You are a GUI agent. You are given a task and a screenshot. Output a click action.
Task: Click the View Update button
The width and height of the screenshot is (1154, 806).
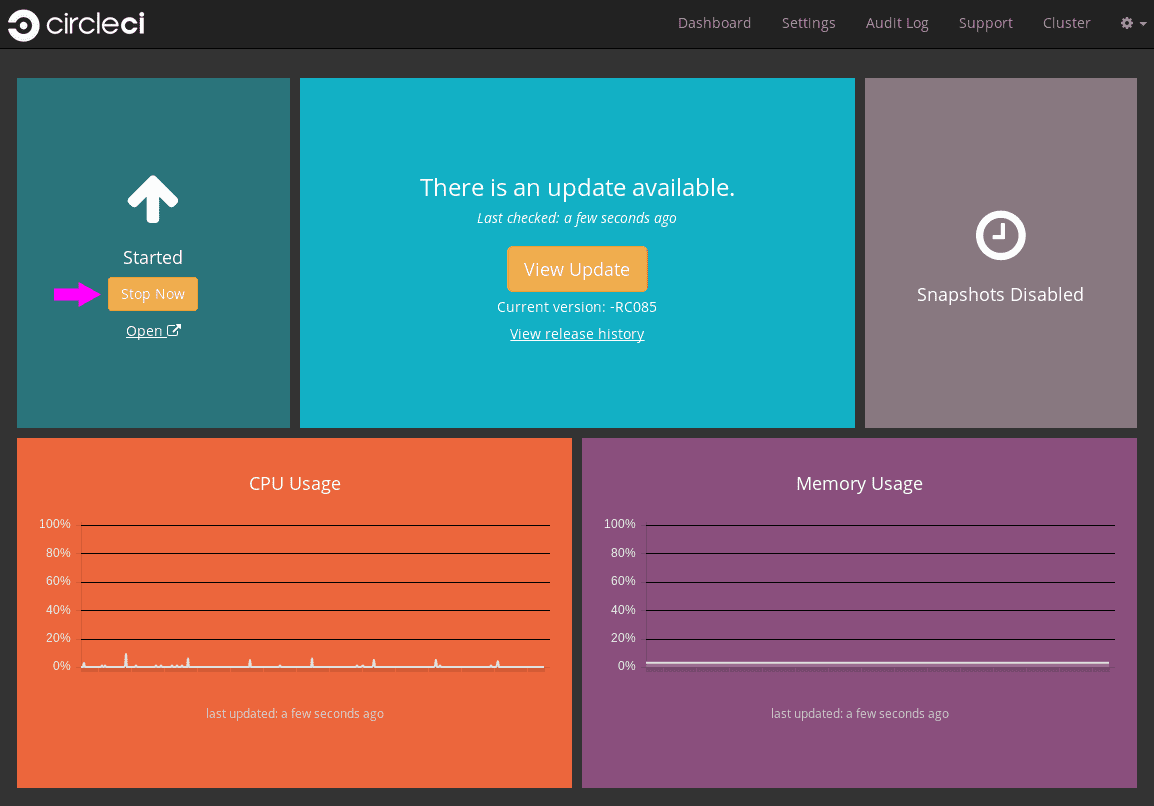[x=576, y=269]
